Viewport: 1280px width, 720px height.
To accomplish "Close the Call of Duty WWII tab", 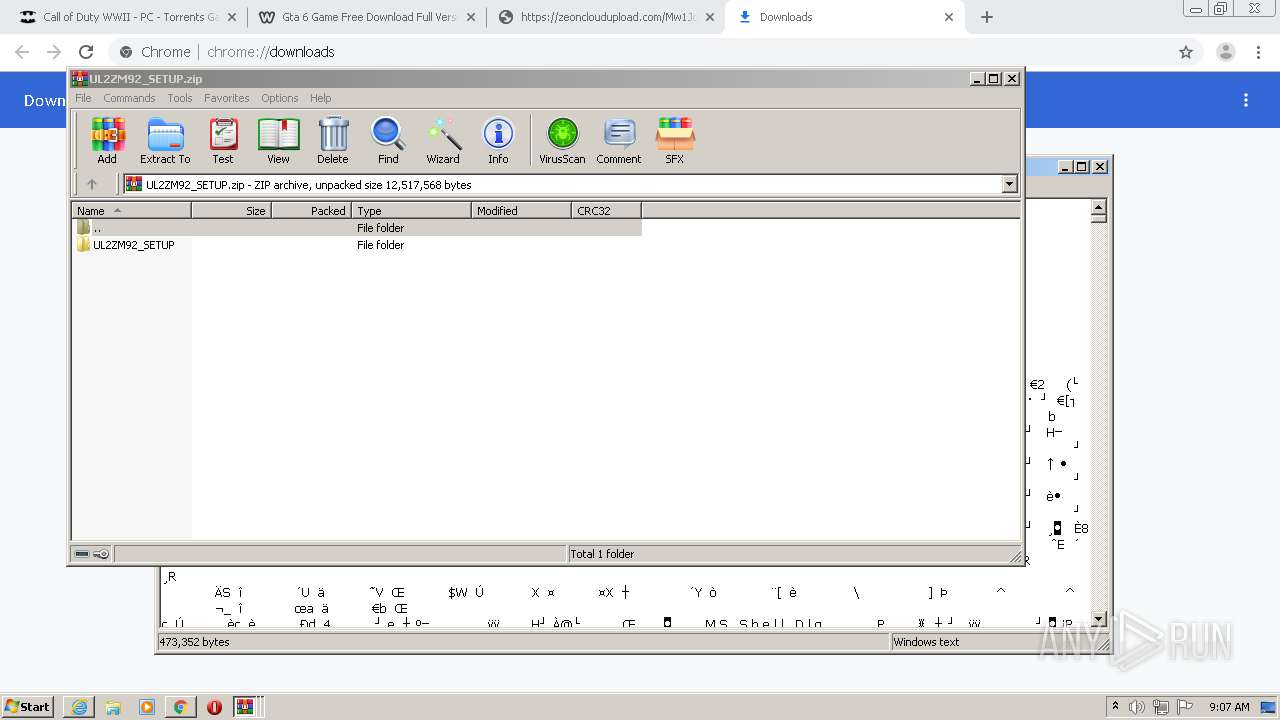I will (232, 17).
